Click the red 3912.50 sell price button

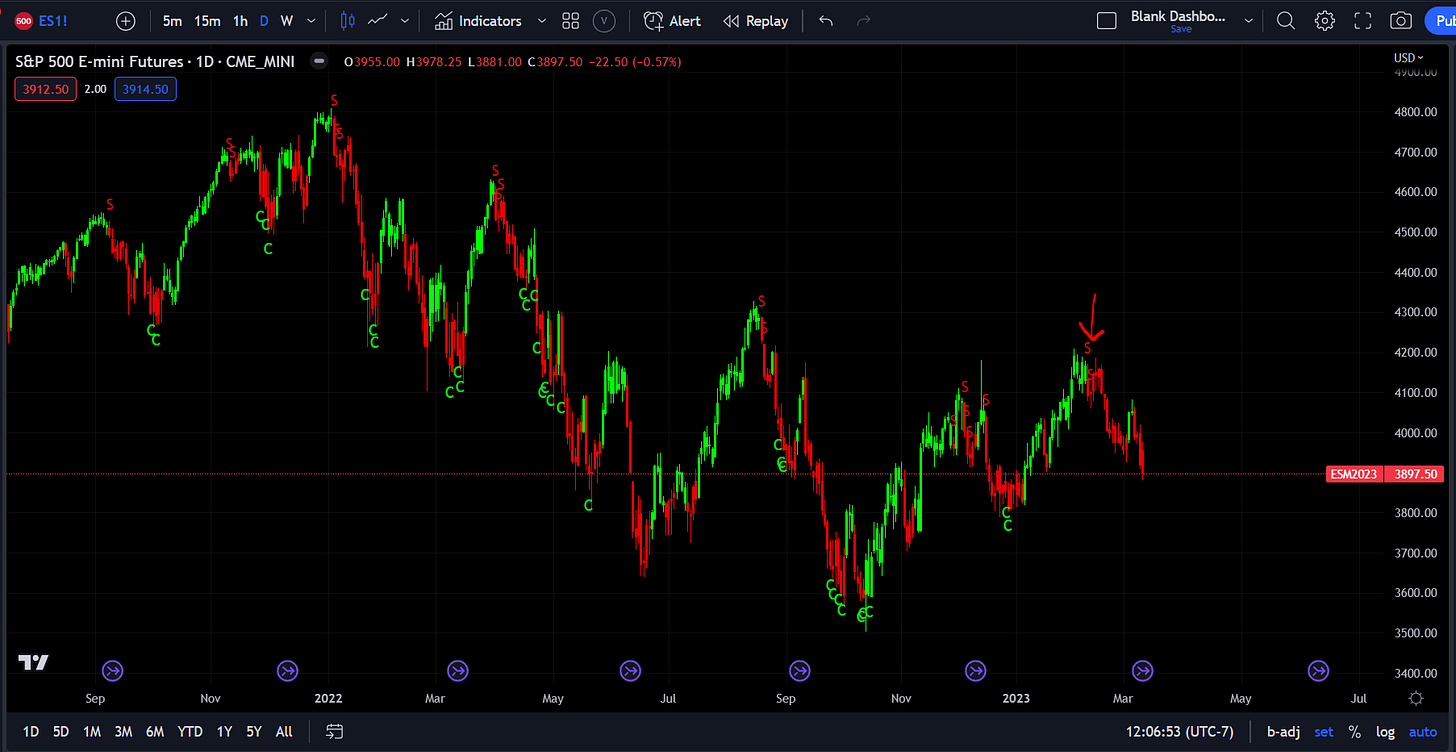(x=44, y=89)
